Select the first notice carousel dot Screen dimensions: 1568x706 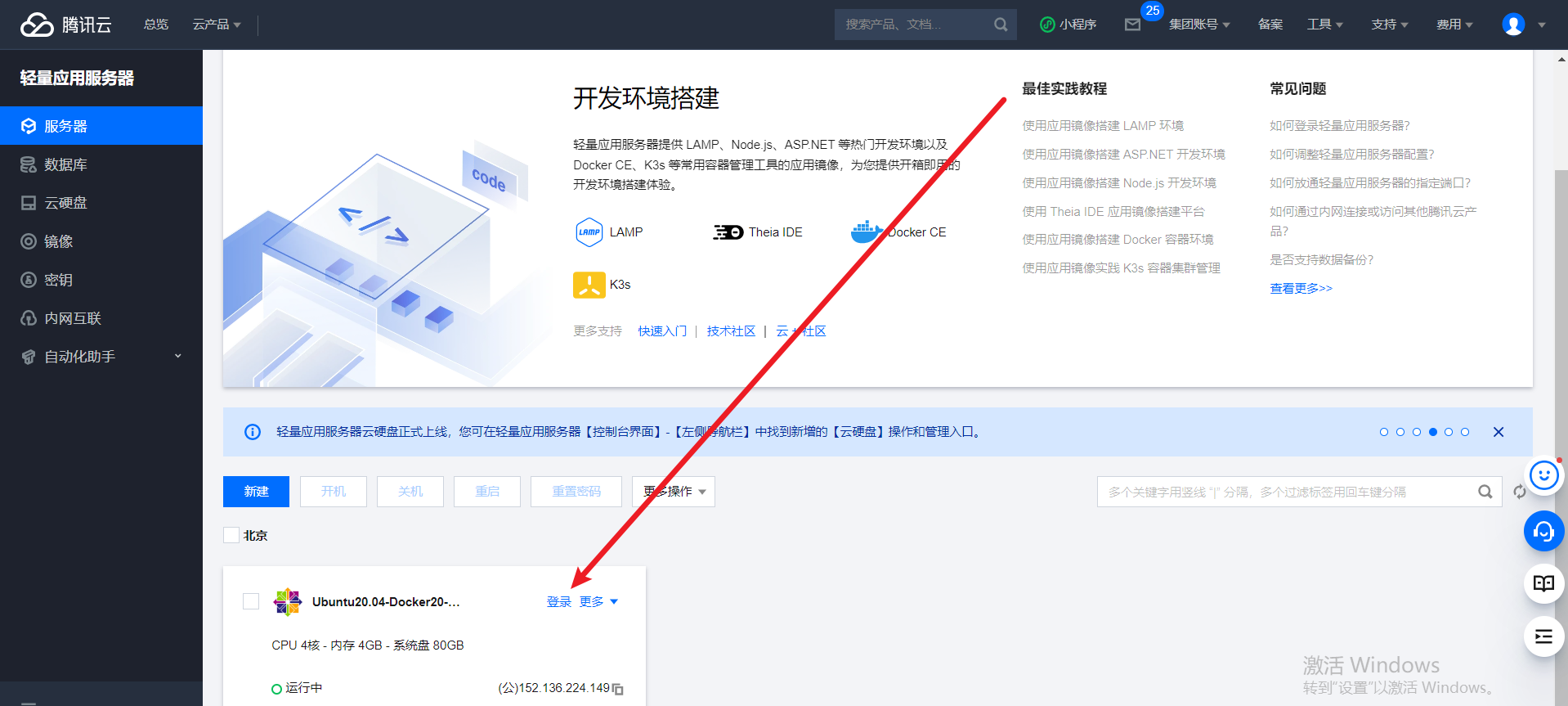click(x=1384, y=432)
